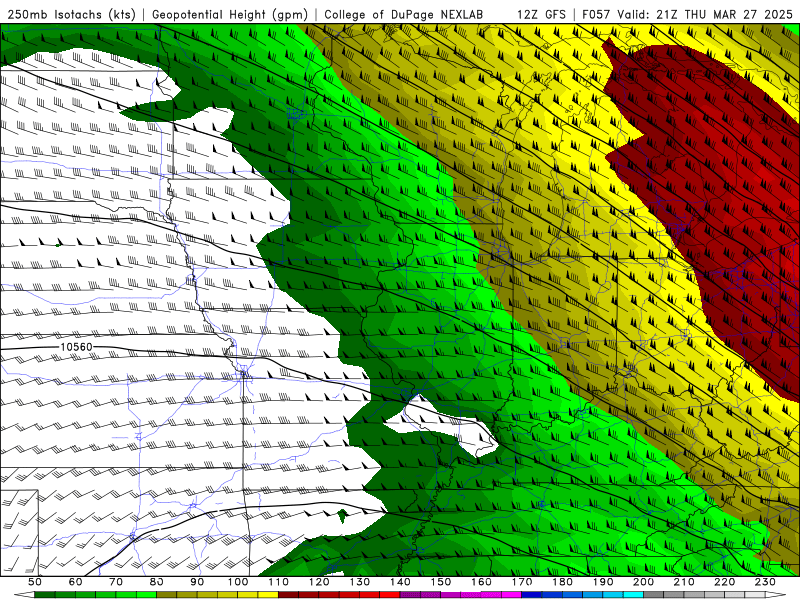The image size is (800, 600).
Task: Click the '180' colorbar tick label
Action: (x=562, y=582)
